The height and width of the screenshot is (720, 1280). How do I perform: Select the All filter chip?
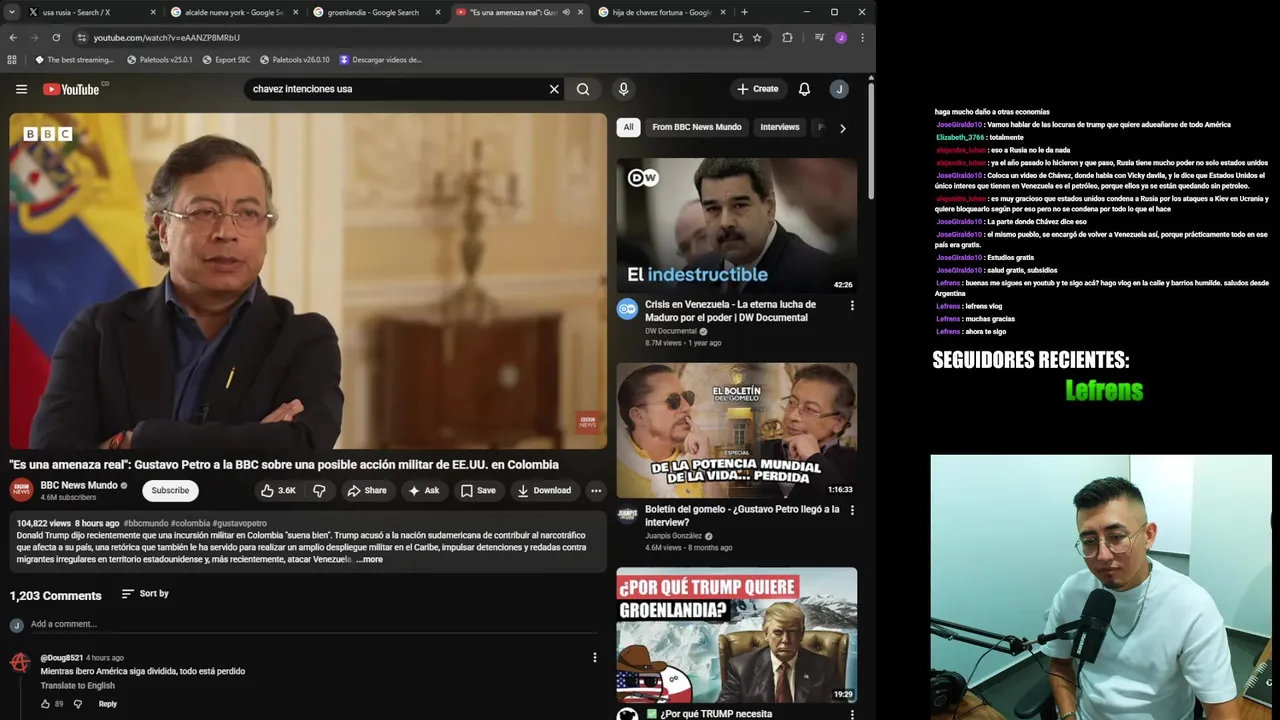tap(628, 127)
